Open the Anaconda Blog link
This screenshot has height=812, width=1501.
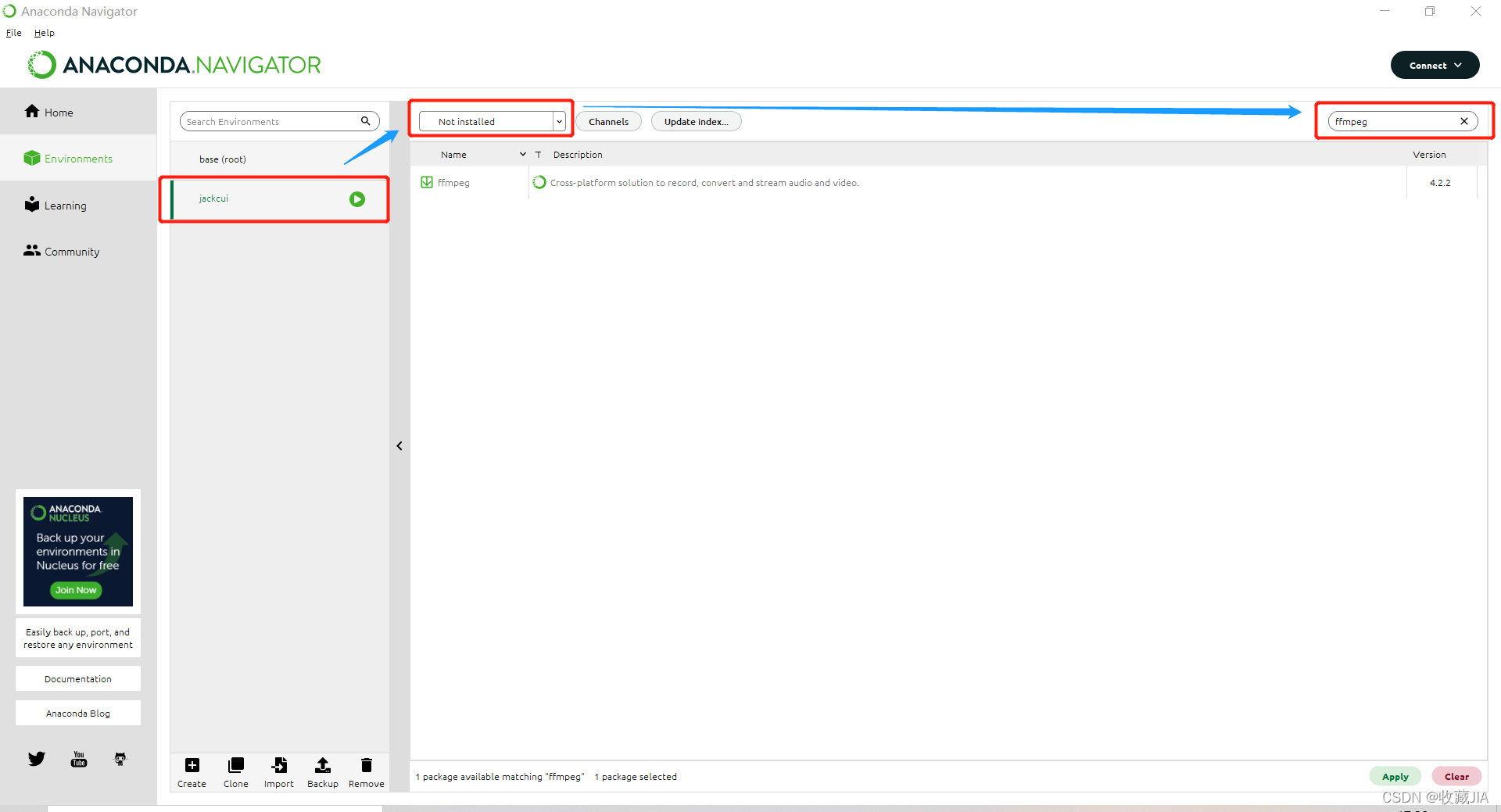point(78,713)
